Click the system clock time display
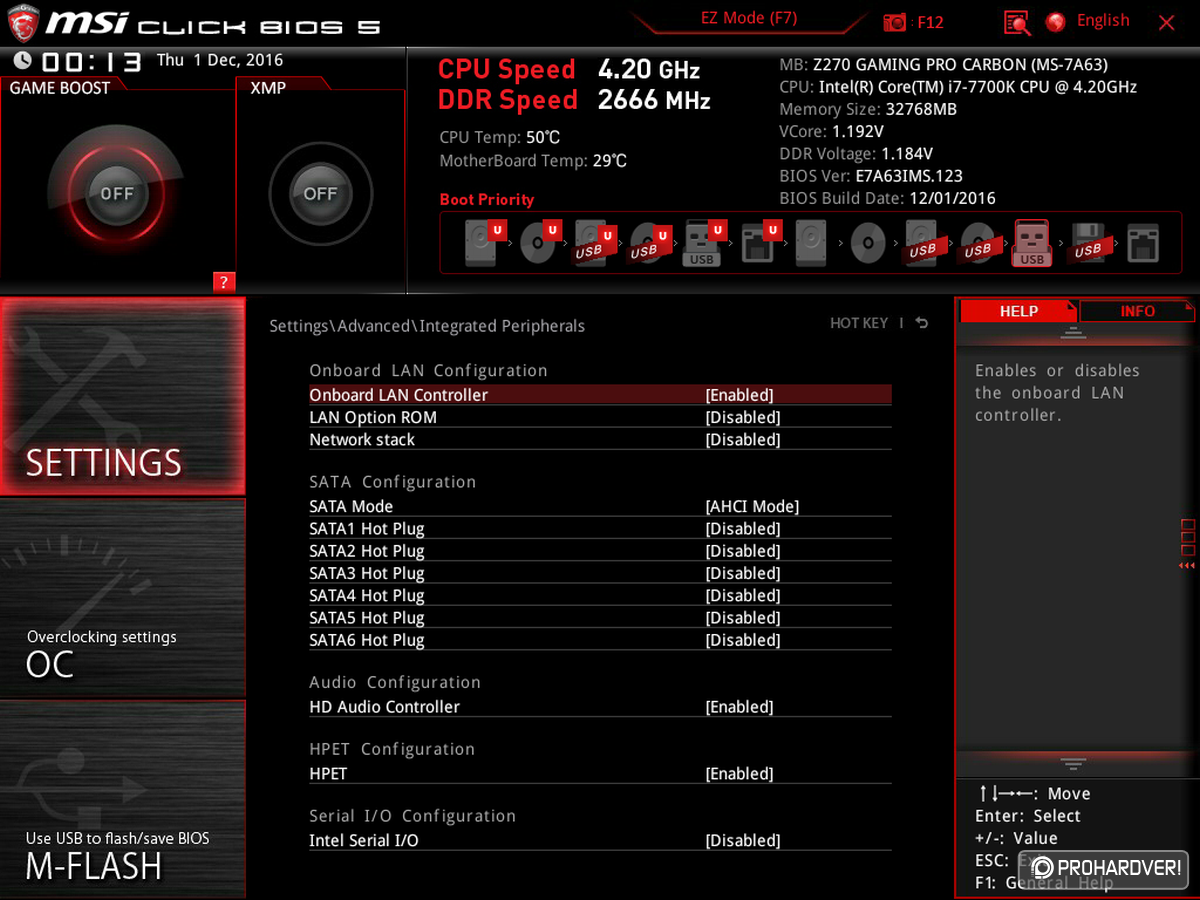The image size is (1200, 900). point(92,62)
